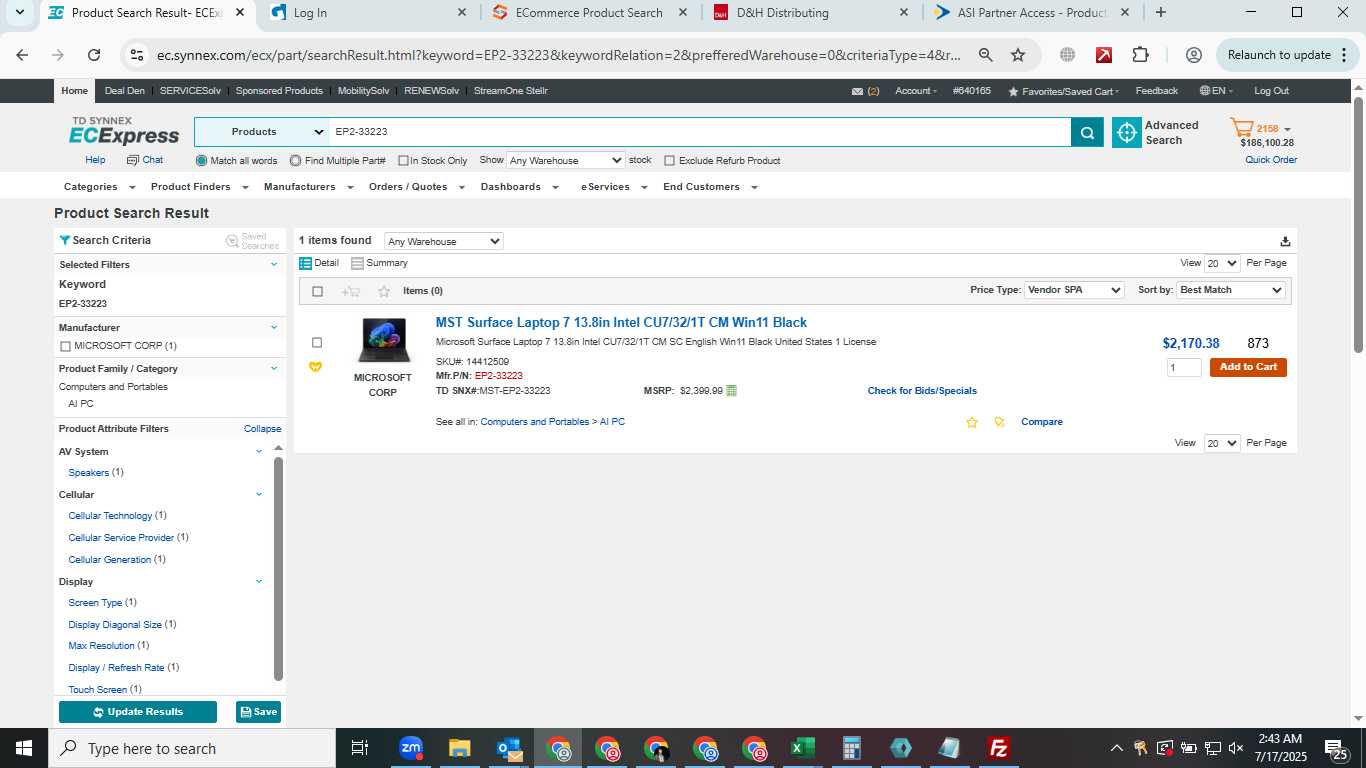The height and width of the screenshot is (768, 1366).
Task: Select Match all words radio button
Action: pyautogui.click(x=202, y=160)
